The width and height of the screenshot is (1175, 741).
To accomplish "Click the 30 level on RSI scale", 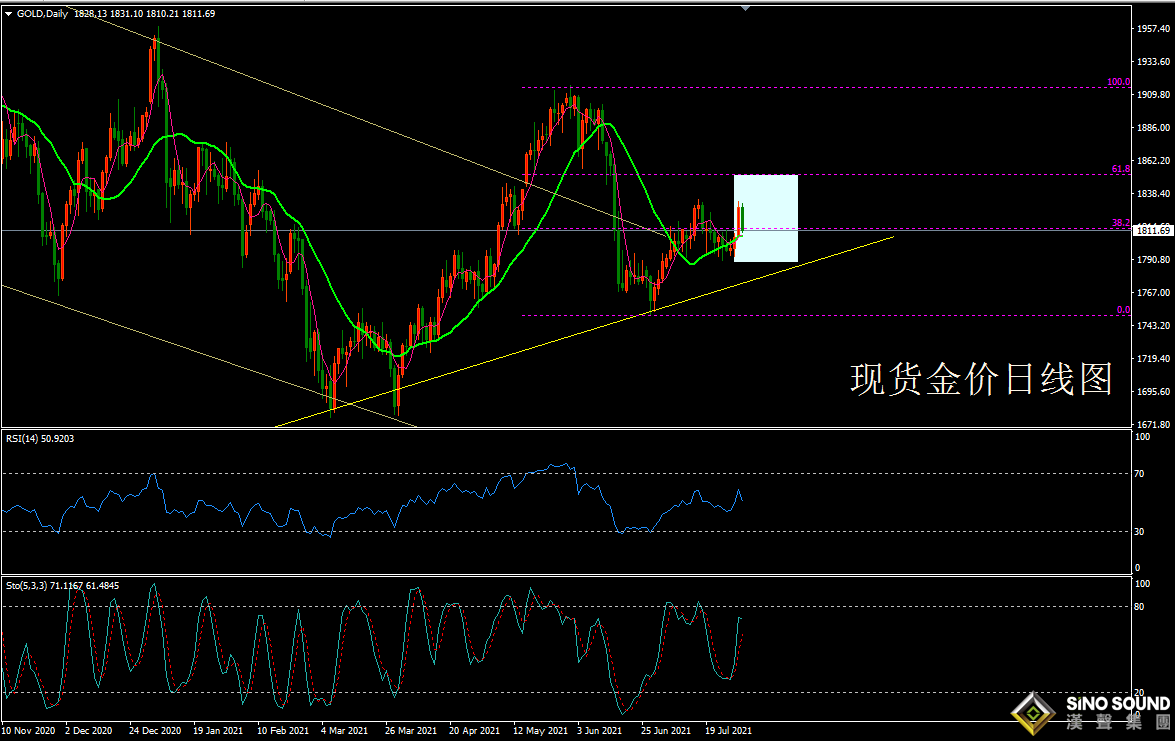I will (x=1140, y=531).
